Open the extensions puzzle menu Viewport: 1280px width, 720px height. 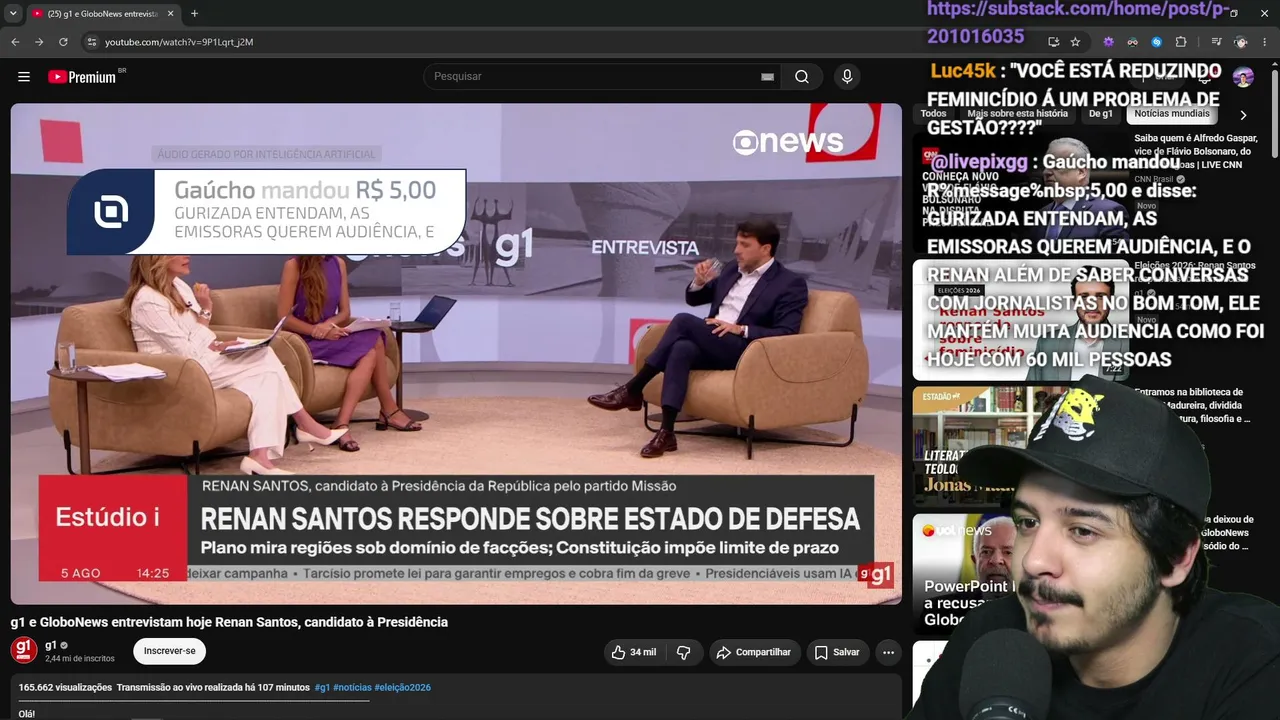click(x=1181, y=42)
